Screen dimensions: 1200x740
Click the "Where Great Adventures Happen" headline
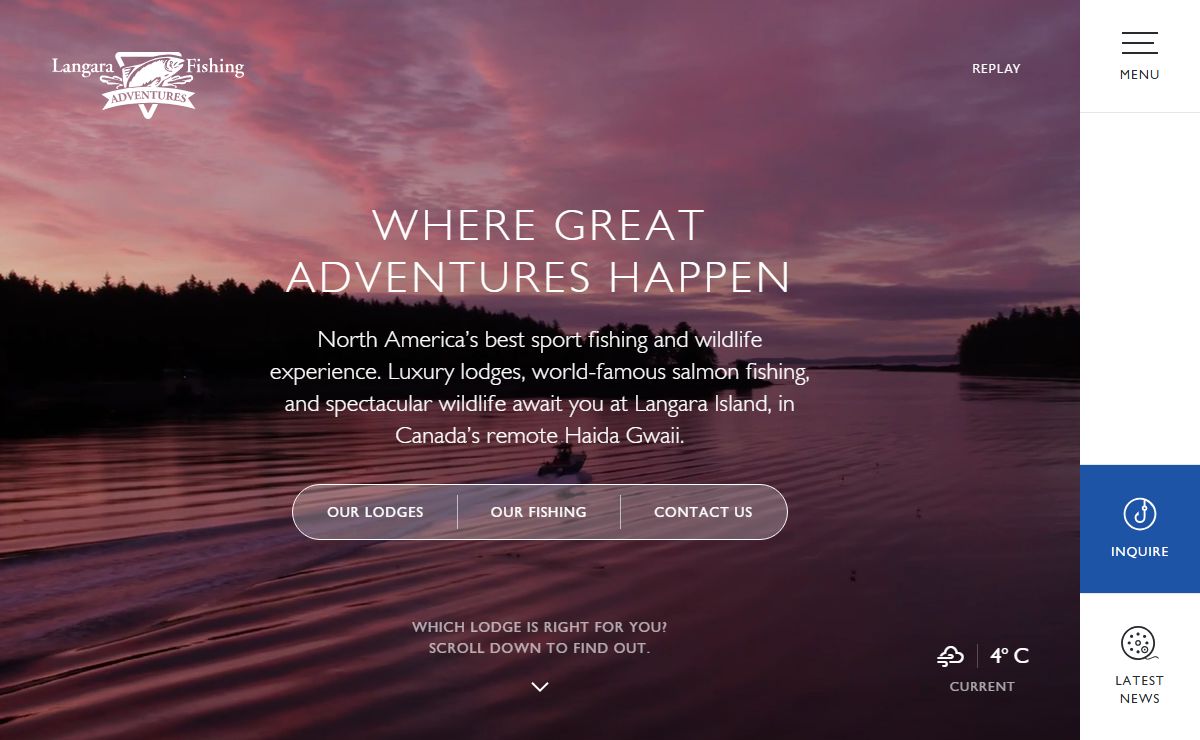coord(539,251)
